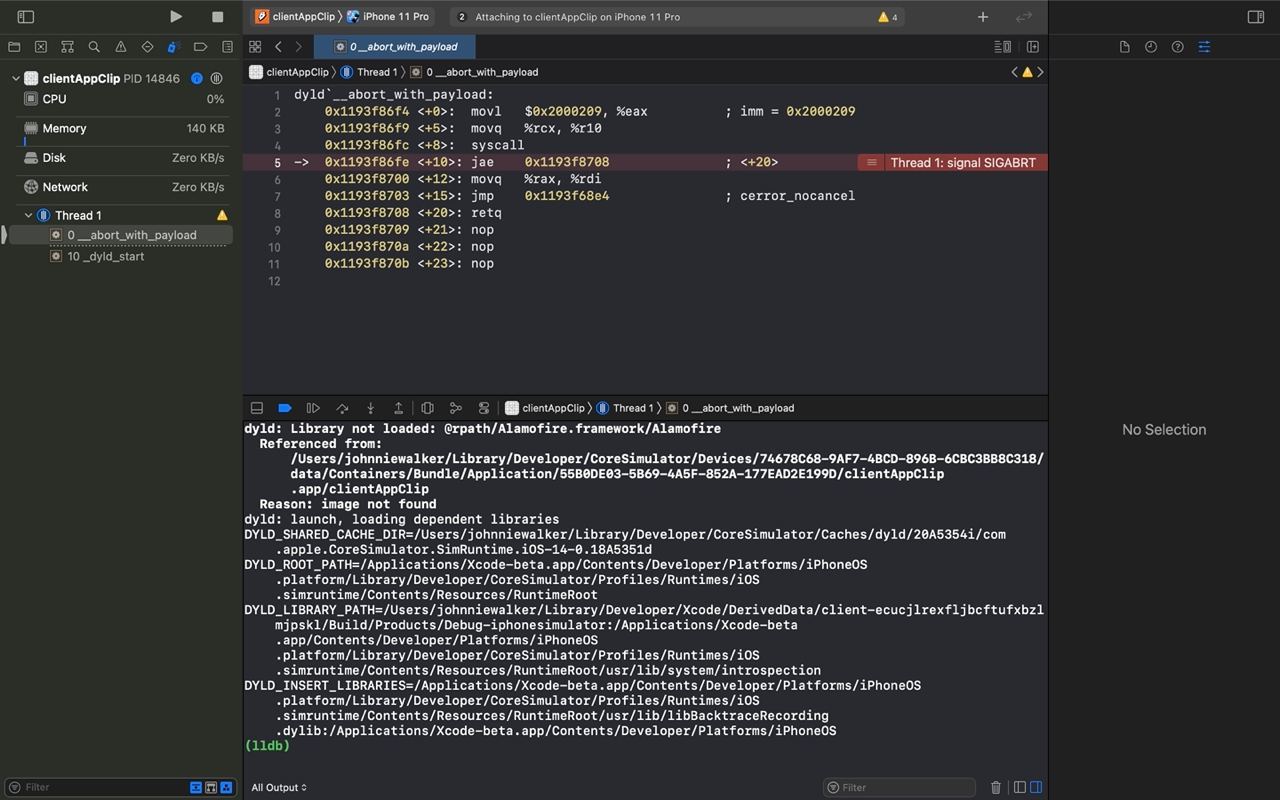Click the Stop button
Image resolution: width=1280 pixels, height=800 pixels.
218,17
